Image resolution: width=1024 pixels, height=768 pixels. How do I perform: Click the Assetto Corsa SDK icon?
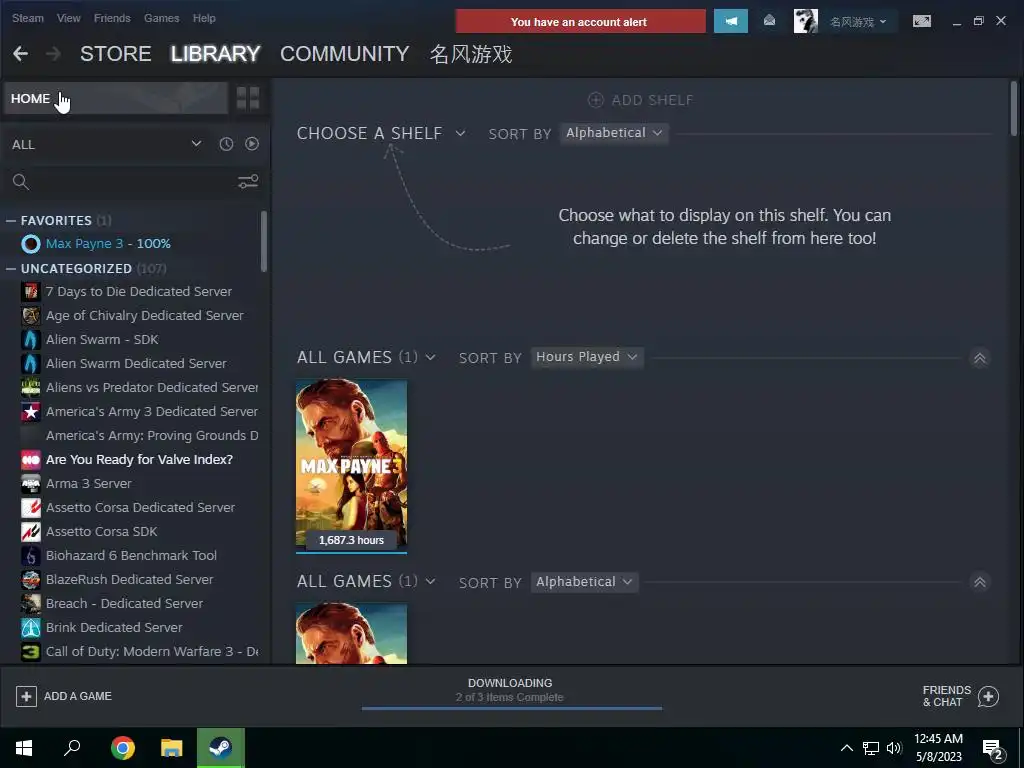click(31, 532)
